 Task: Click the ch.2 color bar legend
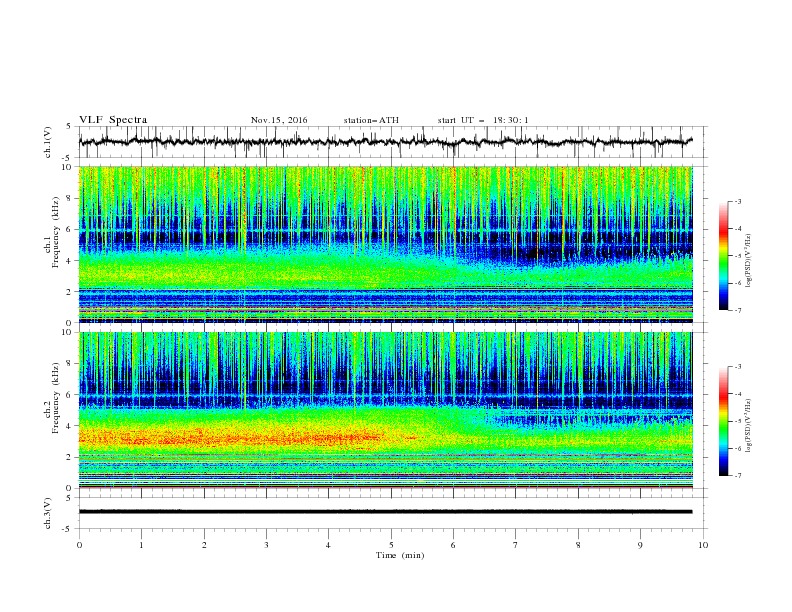pos(723,421)
